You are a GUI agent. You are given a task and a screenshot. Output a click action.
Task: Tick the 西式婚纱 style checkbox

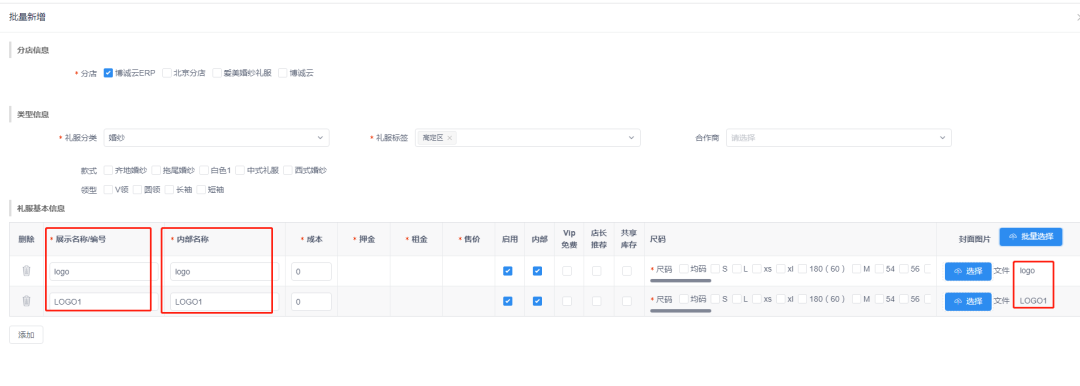click(x=288, y=170)
